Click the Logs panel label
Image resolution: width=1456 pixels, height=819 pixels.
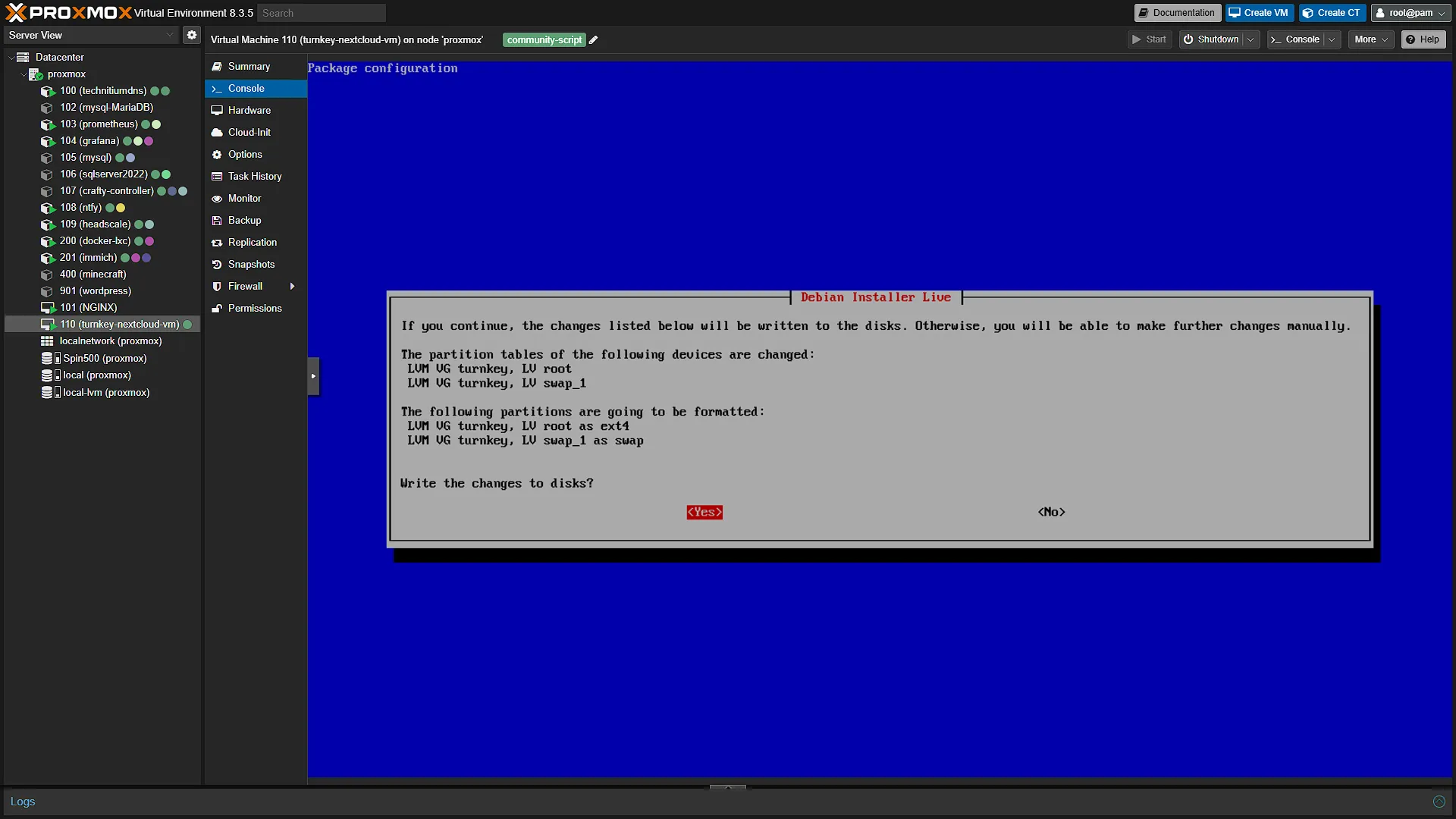(23, 802)
